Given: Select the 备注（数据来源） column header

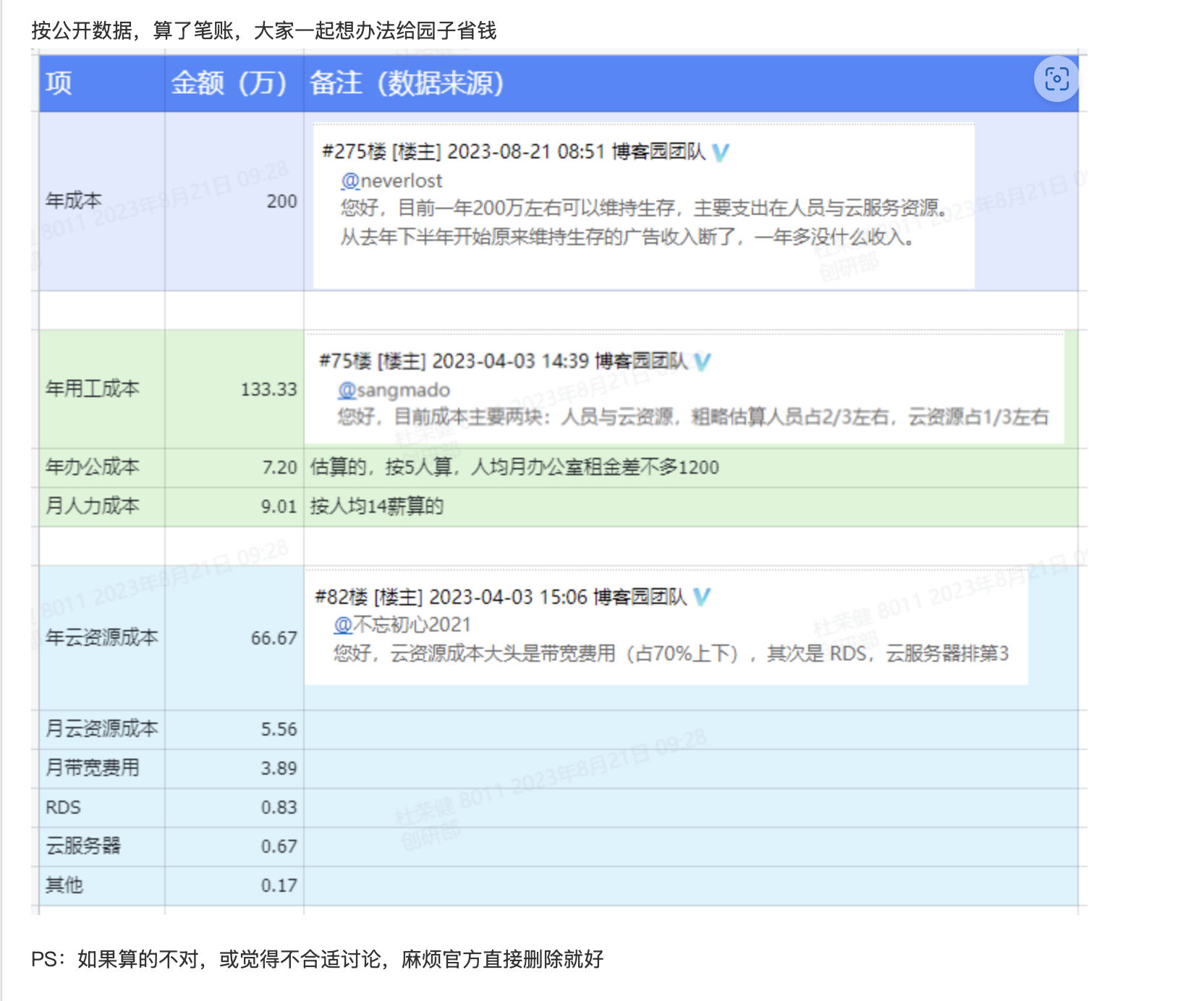Looking at the screenshot, I should (407, 83).
